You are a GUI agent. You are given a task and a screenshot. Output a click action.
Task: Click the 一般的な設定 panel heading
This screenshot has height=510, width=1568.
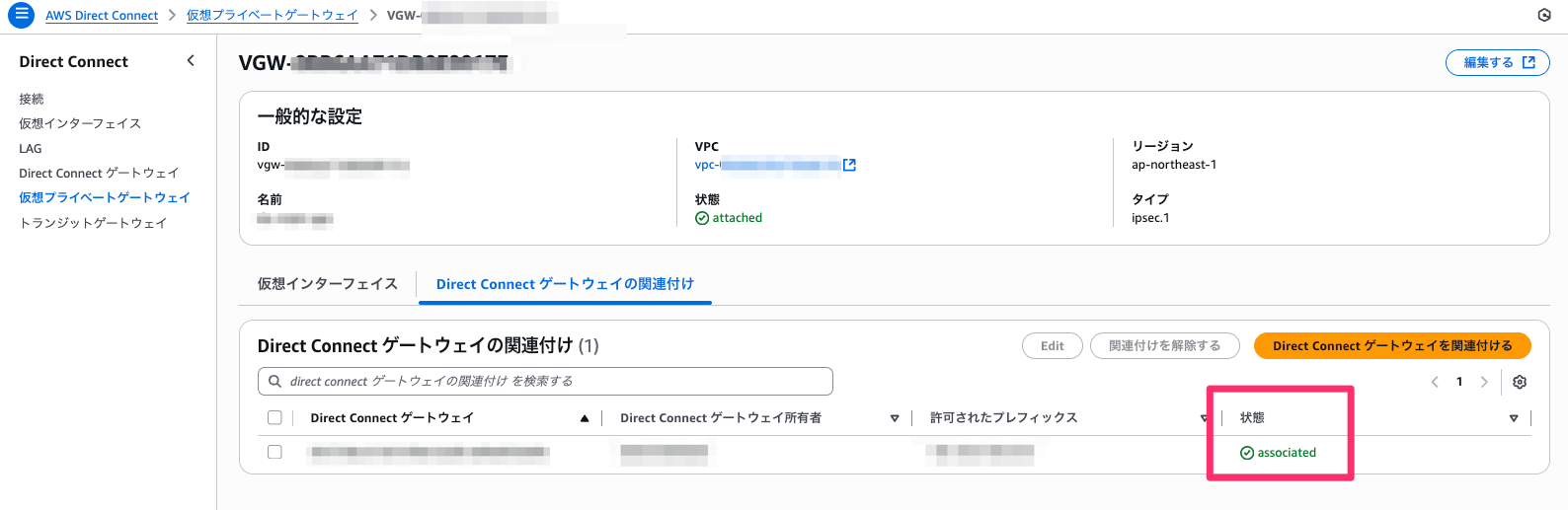pyautogui.click(x=310, y=116)
